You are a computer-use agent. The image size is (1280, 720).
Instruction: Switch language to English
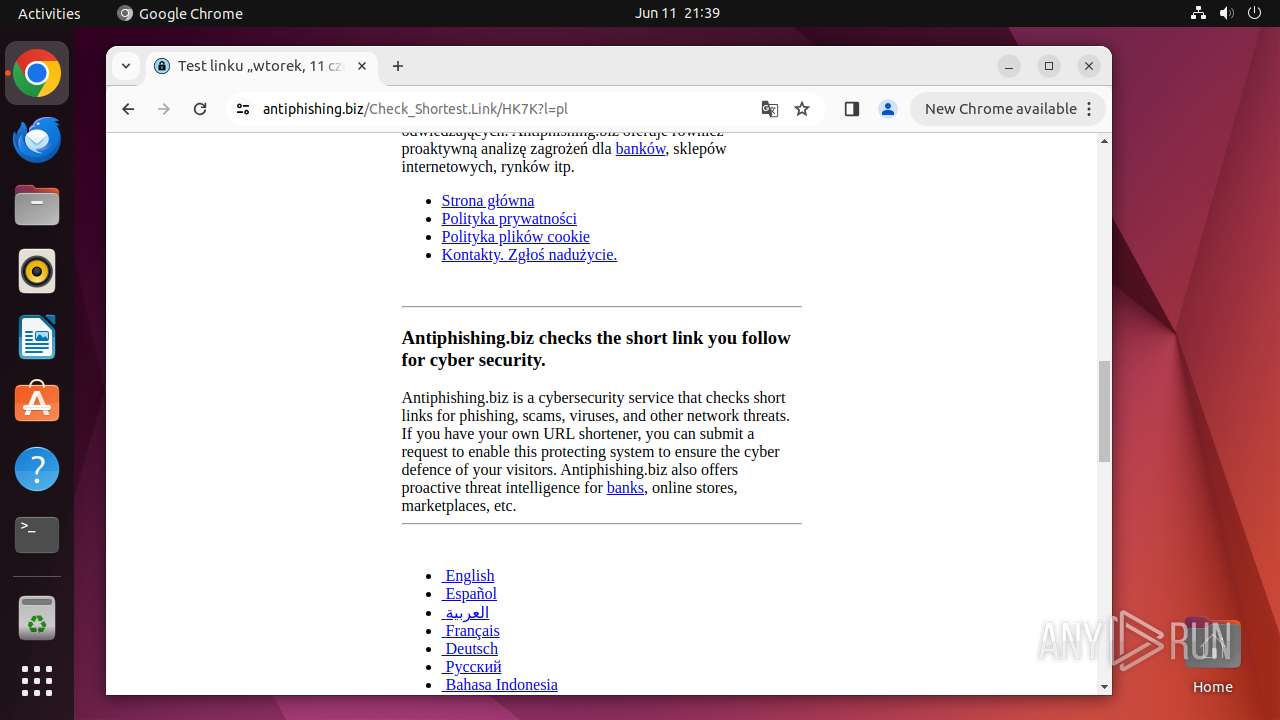[468, 575]
